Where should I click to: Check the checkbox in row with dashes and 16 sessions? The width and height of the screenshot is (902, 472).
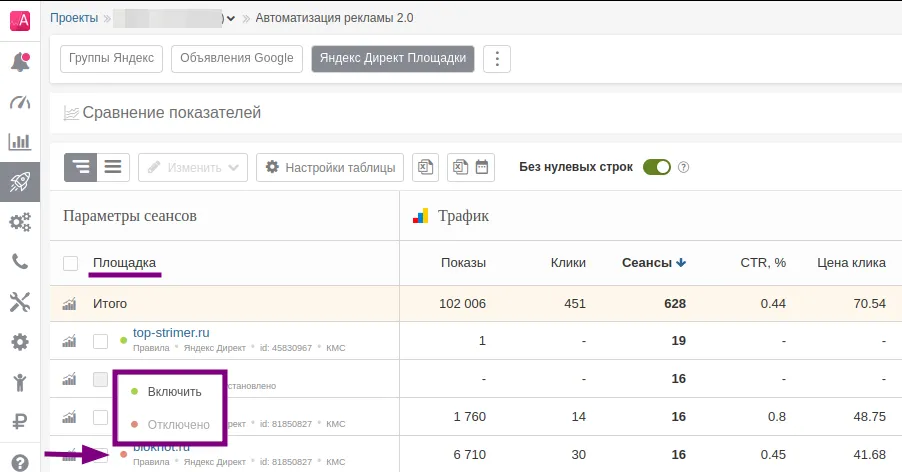click(x=101, y=379)
